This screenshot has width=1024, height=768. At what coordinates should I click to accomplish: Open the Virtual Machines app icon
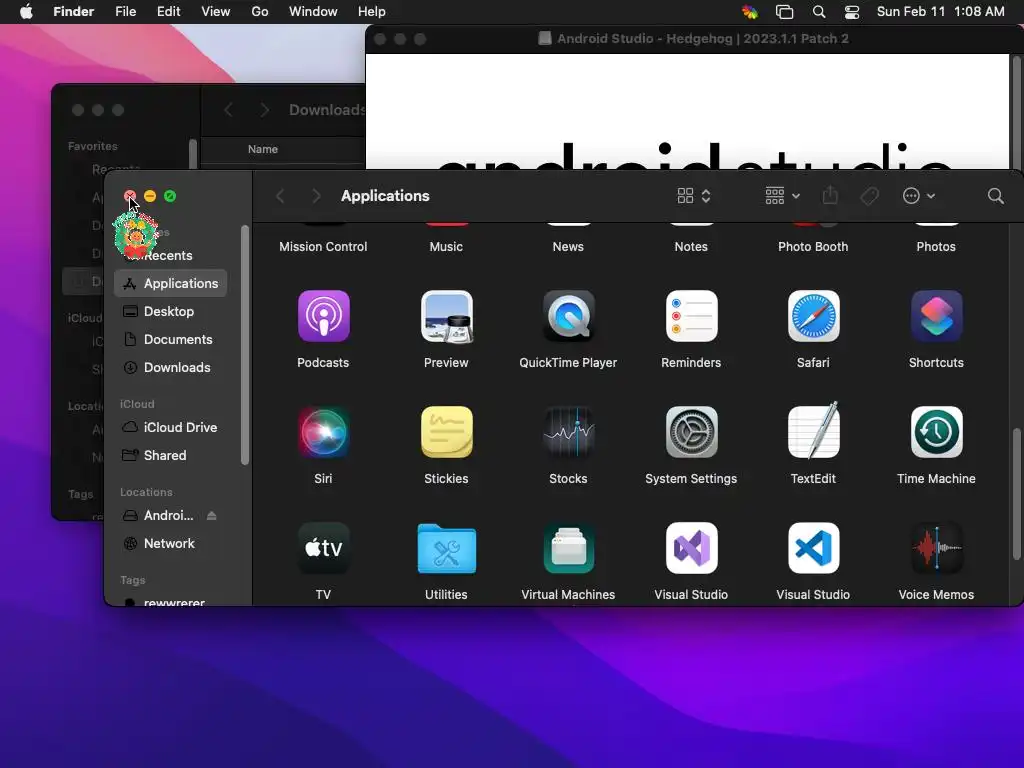pyautogui.click(x=569, y=549)
